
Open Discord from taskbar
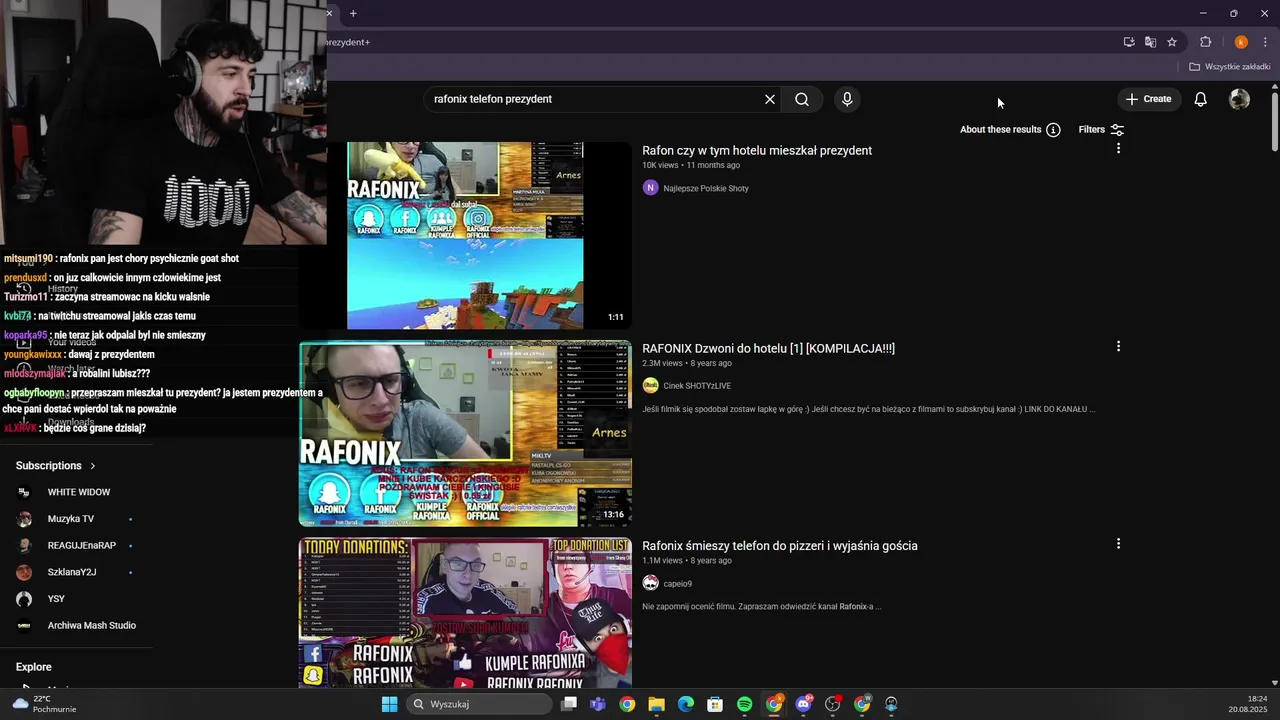coord(803,704)
